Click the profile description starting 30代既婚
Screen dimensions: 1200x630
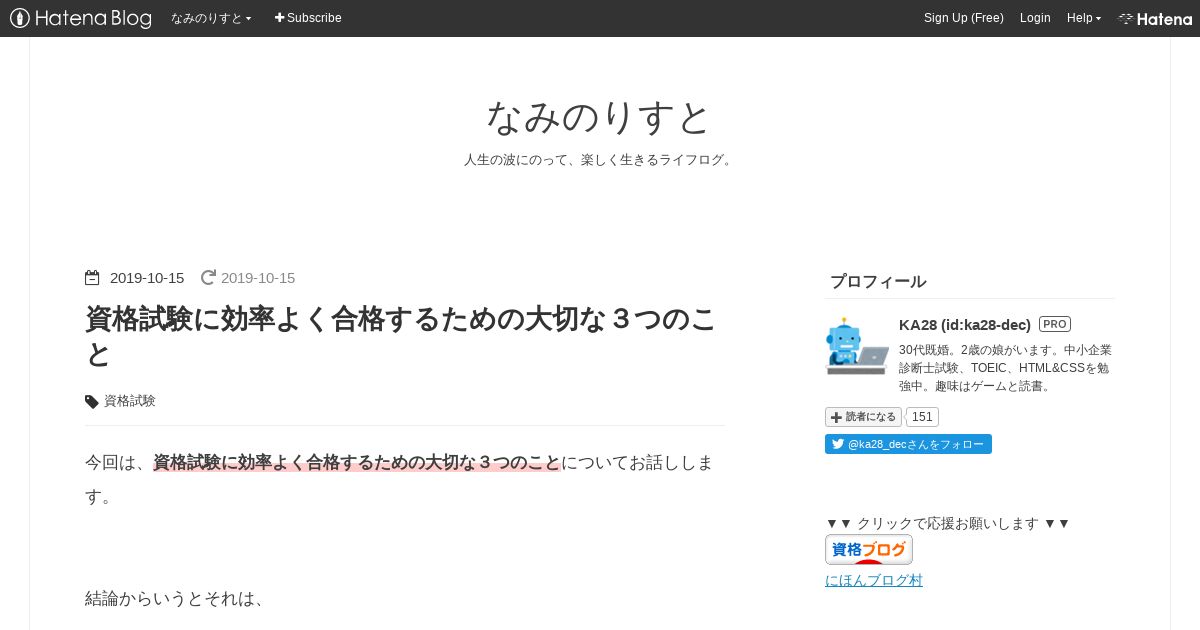tap(1005, 368)
